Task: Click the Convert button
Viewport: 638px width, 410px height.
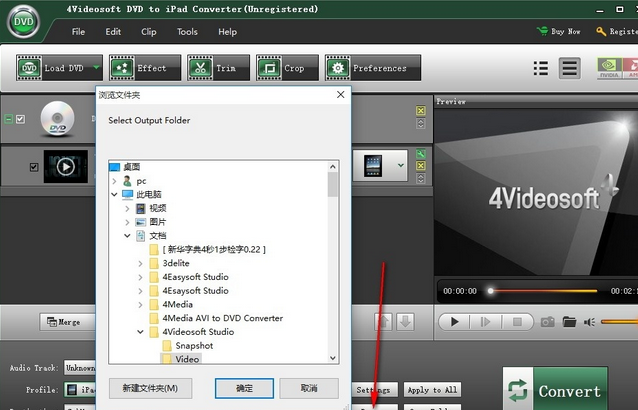Action: (x=555, y=388)
